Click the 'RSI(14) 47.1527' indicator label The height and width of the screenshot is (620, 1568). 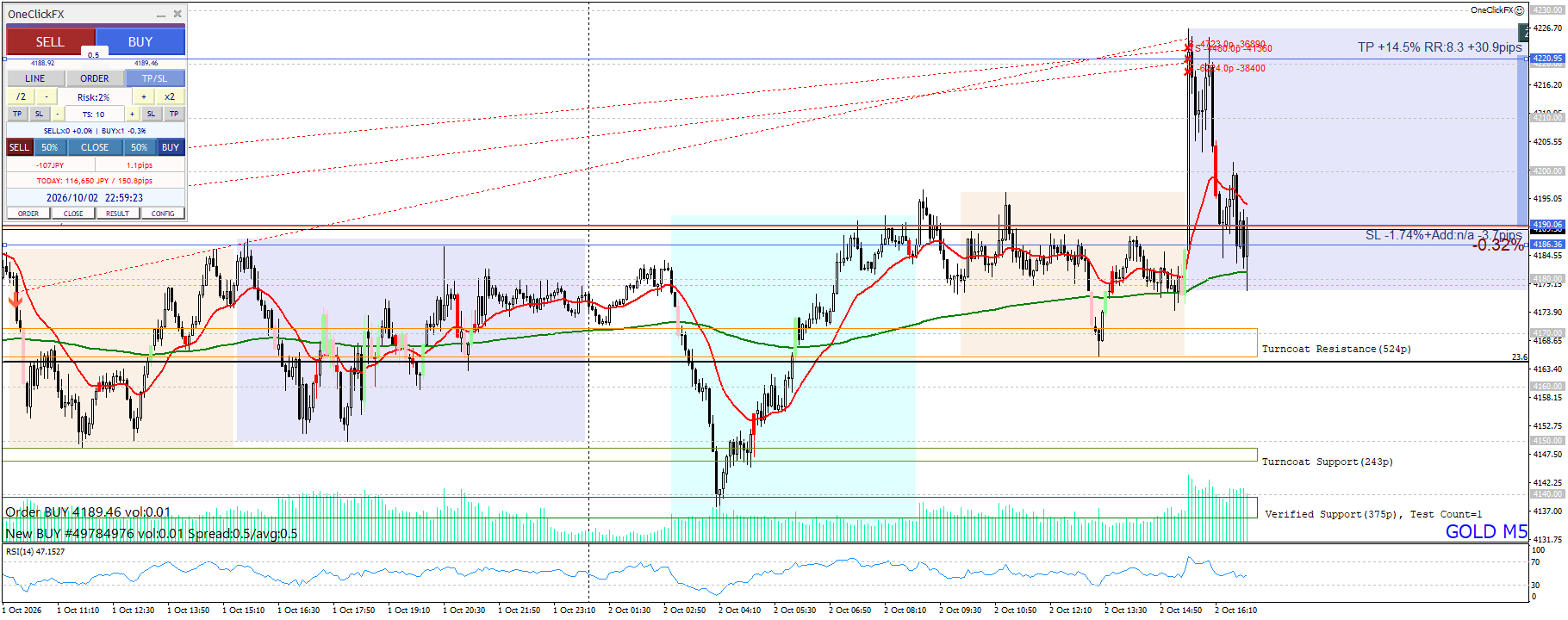(x=35, y=551)
